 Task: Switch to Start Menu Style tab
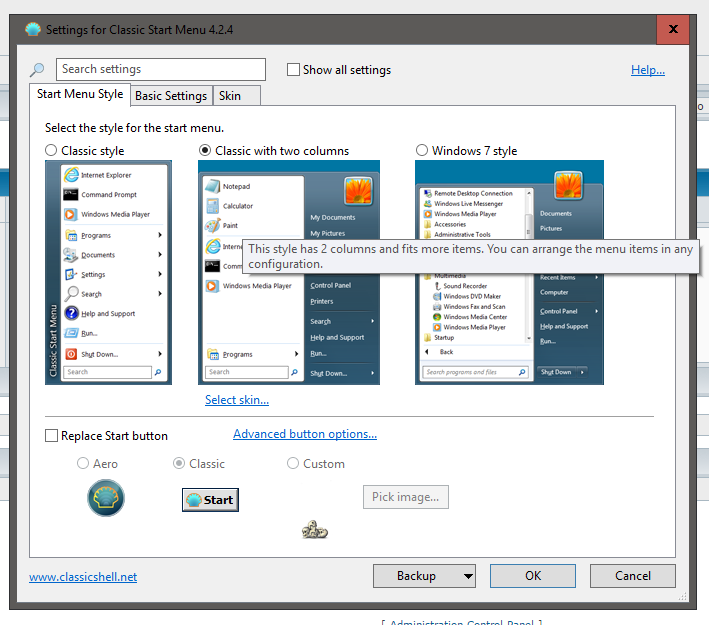click(x=80, y=94)
